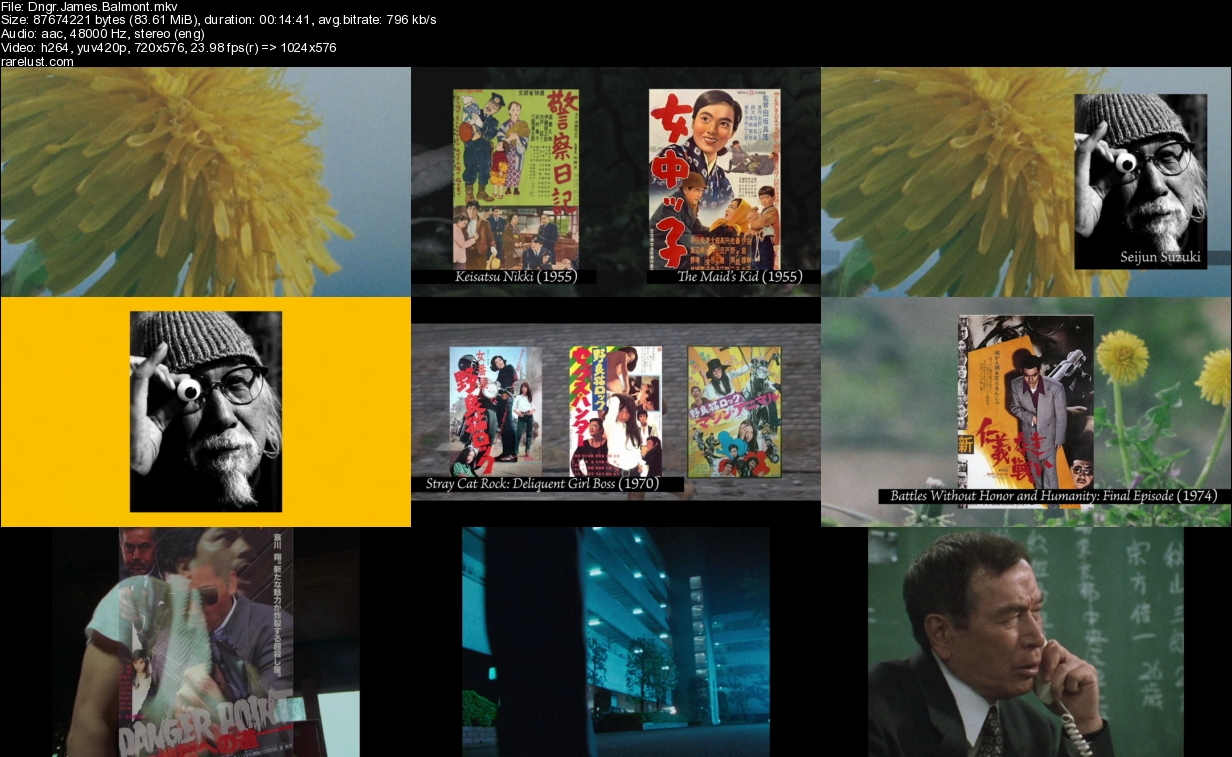Click The Maid's Kid (1955) caption
The image size is (1232, 757).
(x=739, y=276)
